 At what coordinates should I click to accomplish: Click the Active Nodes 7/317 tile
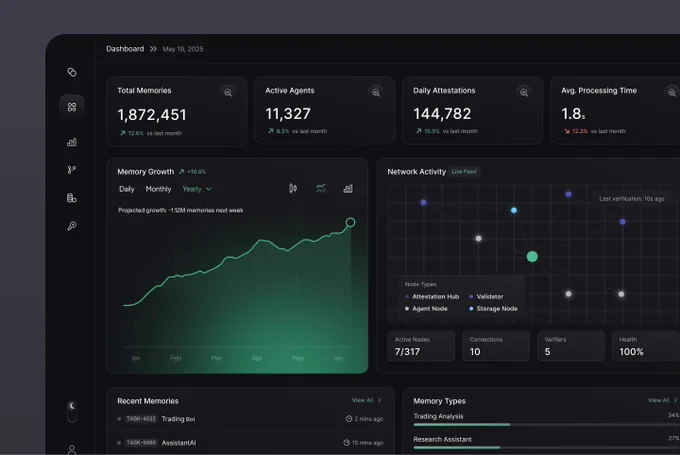[421, 346]
